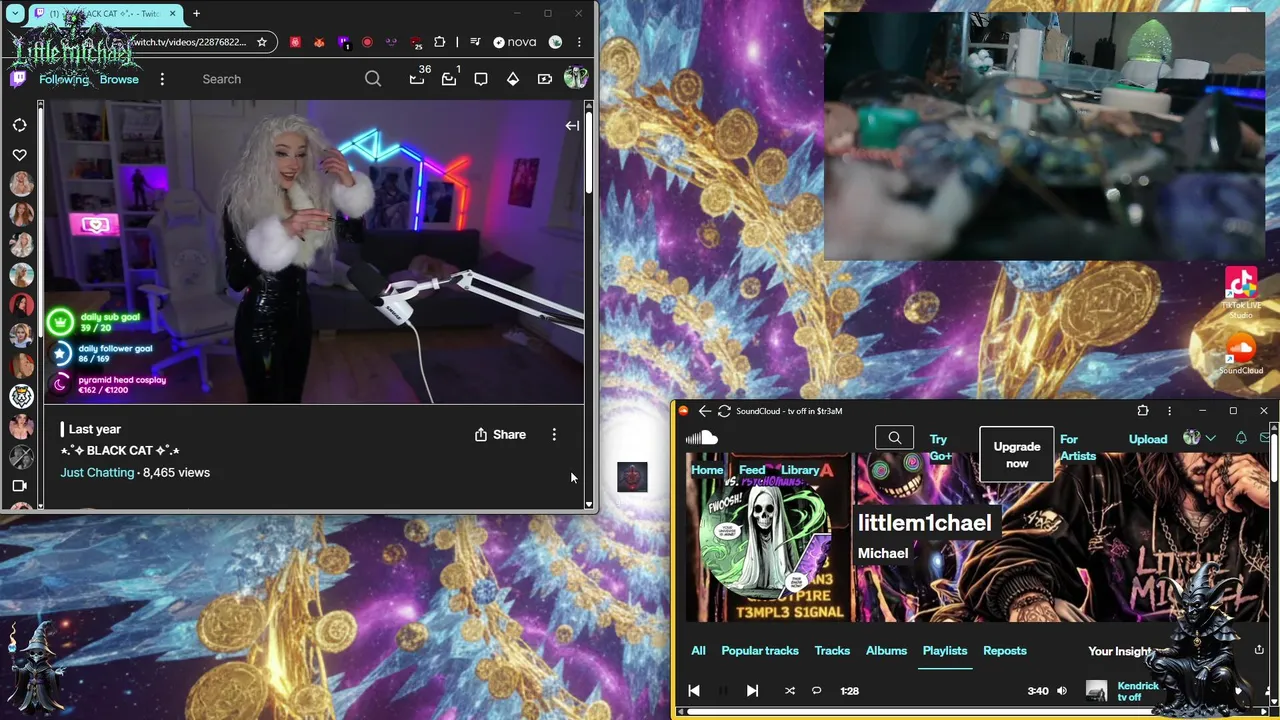The height and width of the screenshot is (720, 1280).
Task: Click Twitch sidebar heart followed icon
Action: click(x=20, y=155)
